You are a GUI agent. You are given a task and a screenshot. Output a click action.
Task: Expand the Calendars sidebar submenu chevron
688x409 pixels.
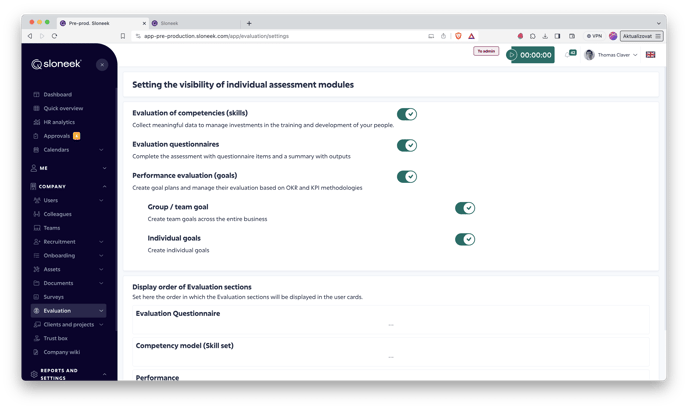coord(101,150)
